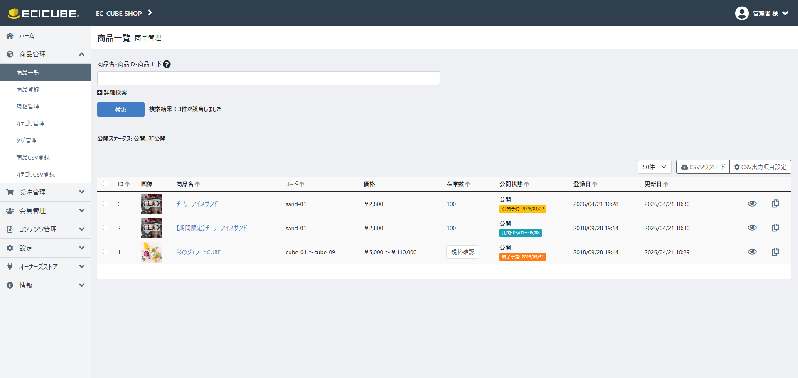The width and height of the screenshot is (798, 378).
Task: Expand the 設定 sidebar section
Action: (45, 248)
